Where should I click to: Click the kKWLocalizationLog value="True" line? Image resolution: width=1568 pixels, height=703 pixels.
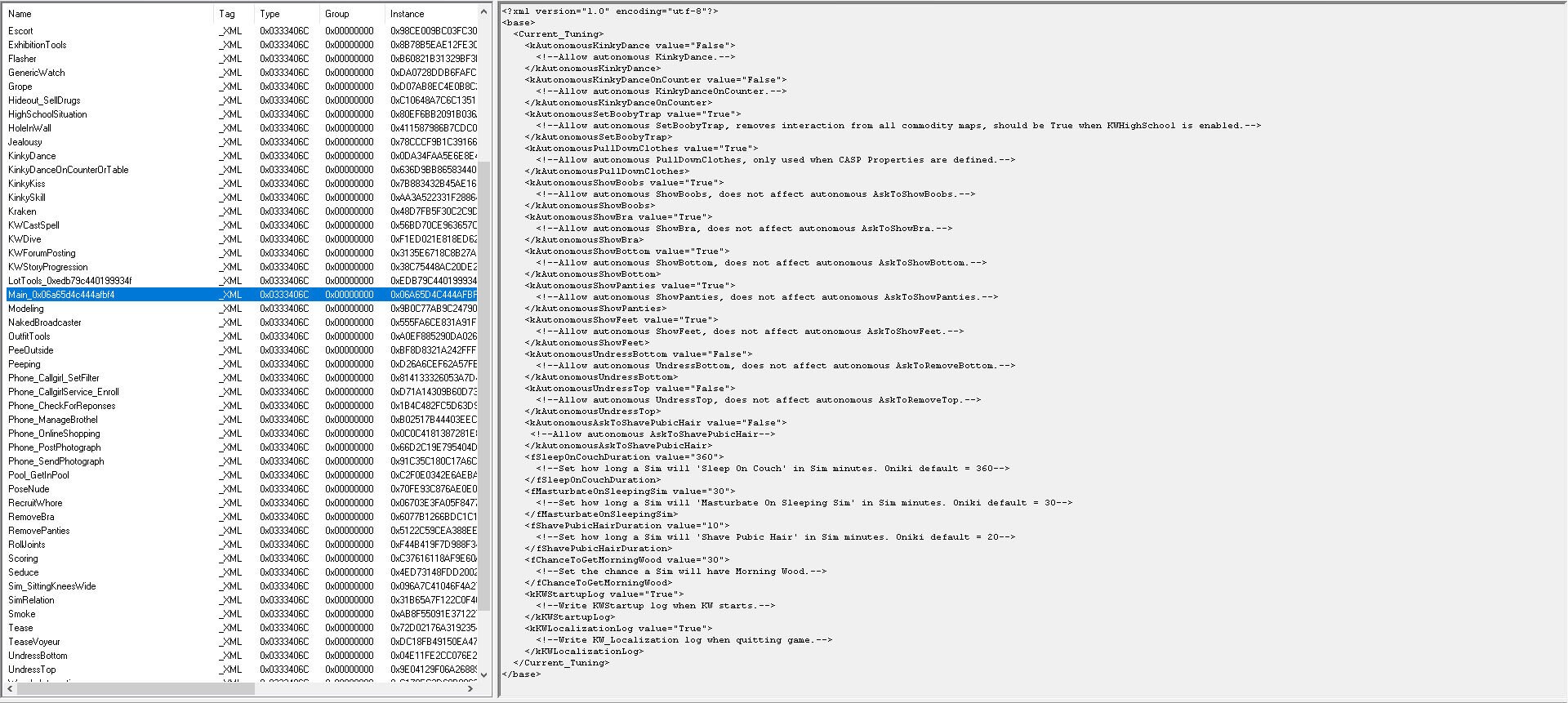(619, 629)
